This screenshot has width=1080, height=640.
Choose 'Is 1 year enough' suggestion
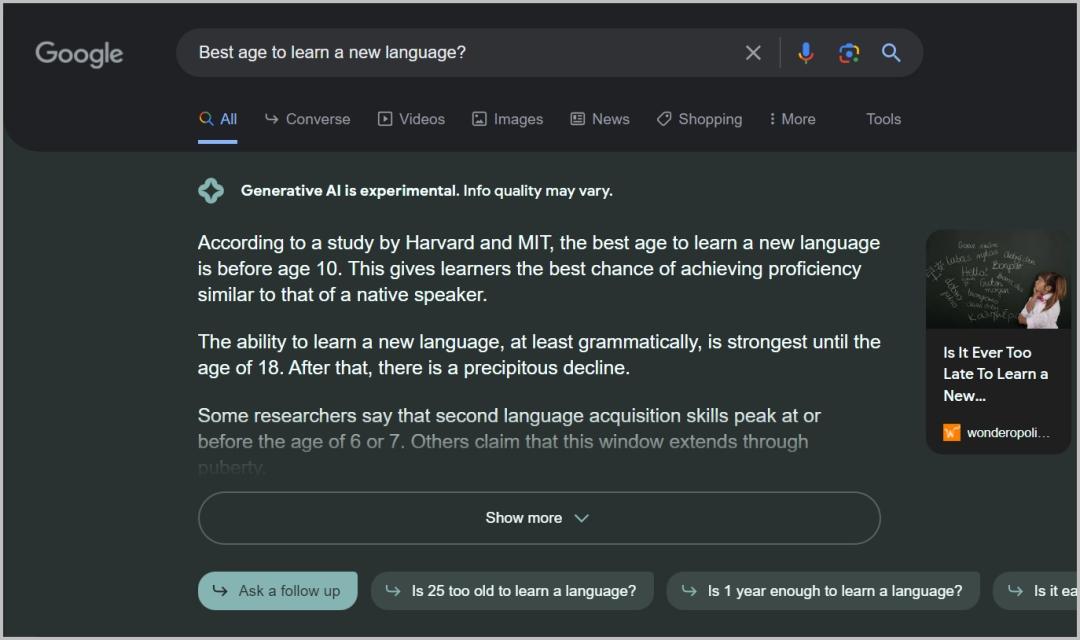point(823,591)
